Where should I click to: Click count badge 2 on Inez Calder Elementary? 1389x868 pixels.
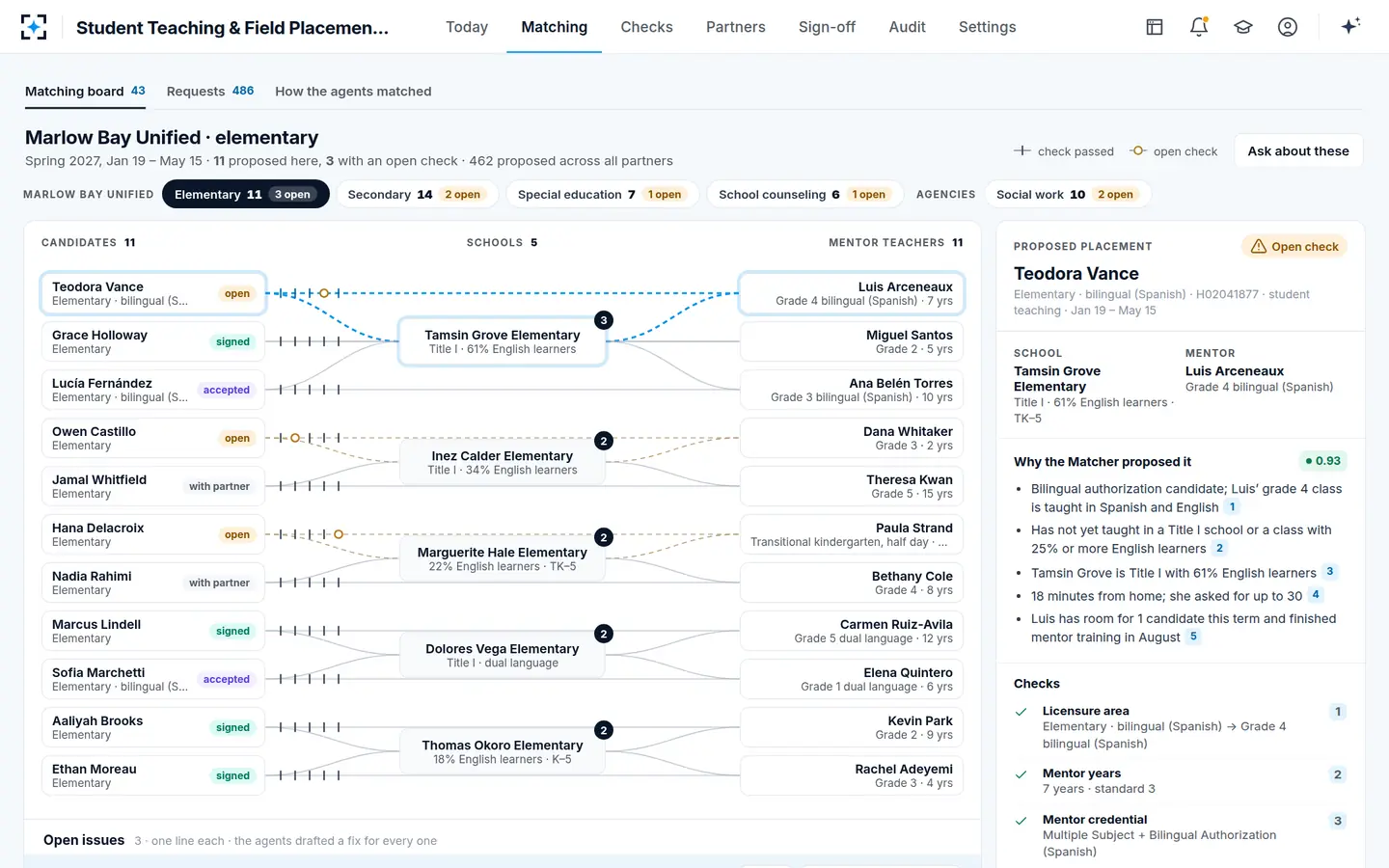(604, 441)
